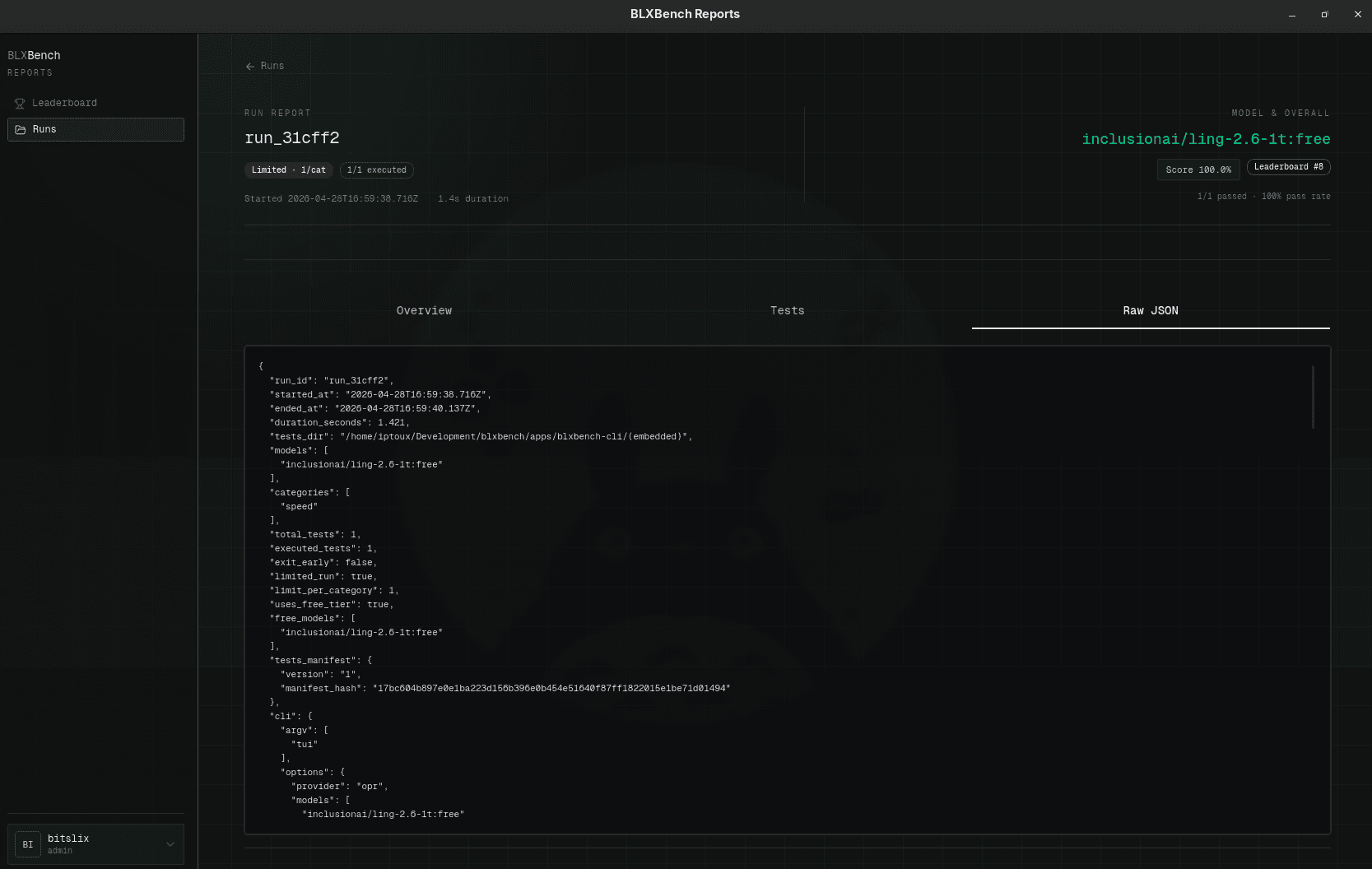This screenshot has height=869, width=1372.
Task: Click the run_31cff2 title heading
Action: coord(292,138)
